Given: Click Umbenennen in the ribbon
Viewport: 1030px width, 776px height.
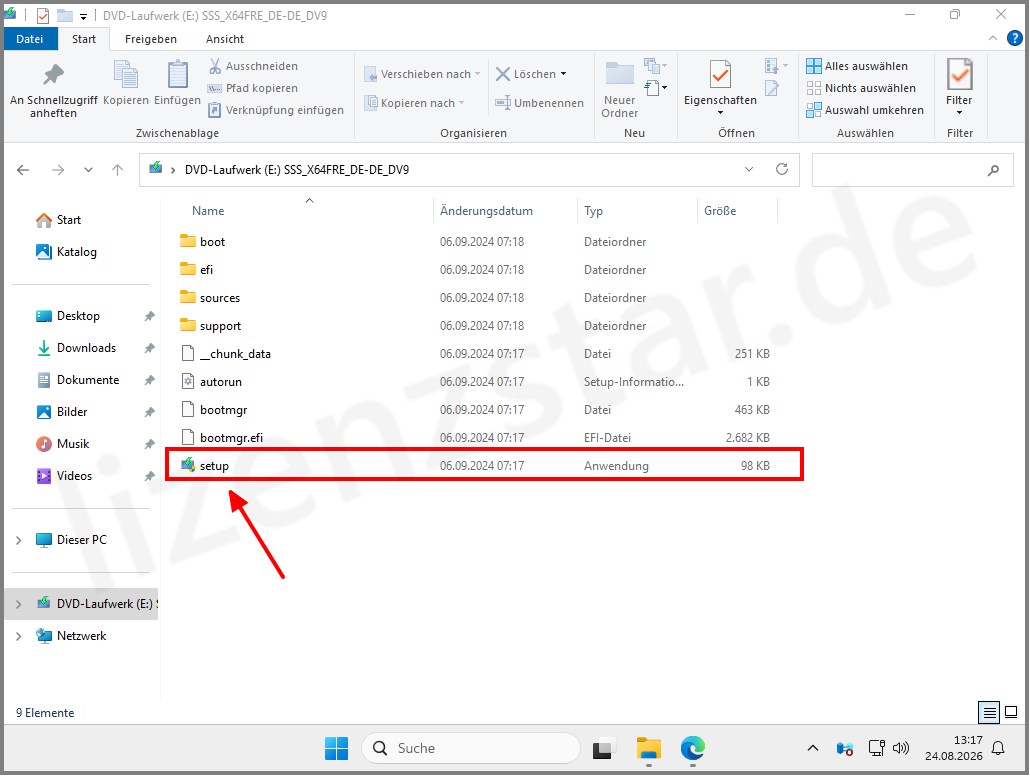Looking at the screenshot, I should pyautogui.click(x=539, y=103).
